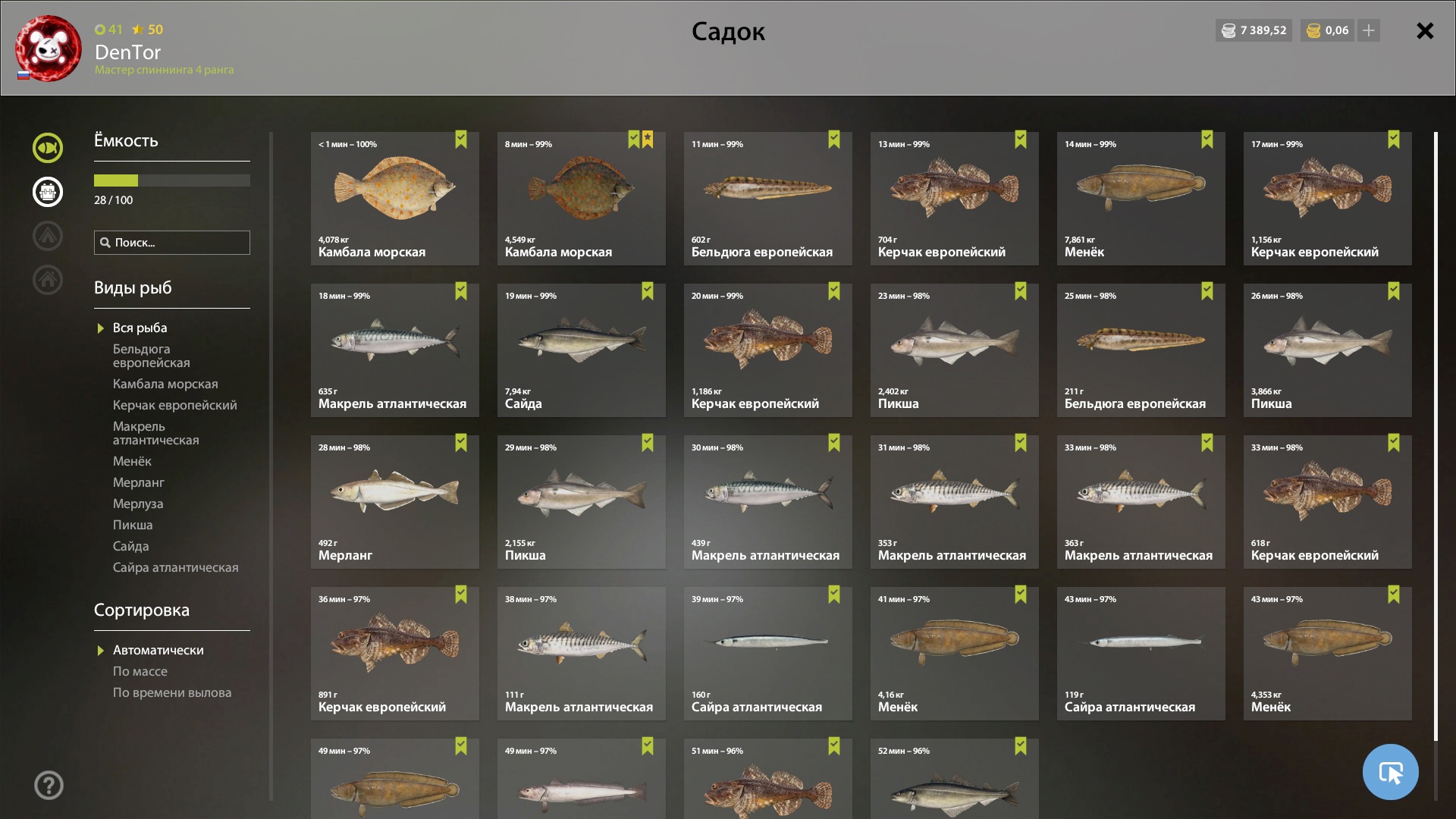1456x819 pixels.
Task: Open the tent sidebar icon
Action: pos(48,236)
